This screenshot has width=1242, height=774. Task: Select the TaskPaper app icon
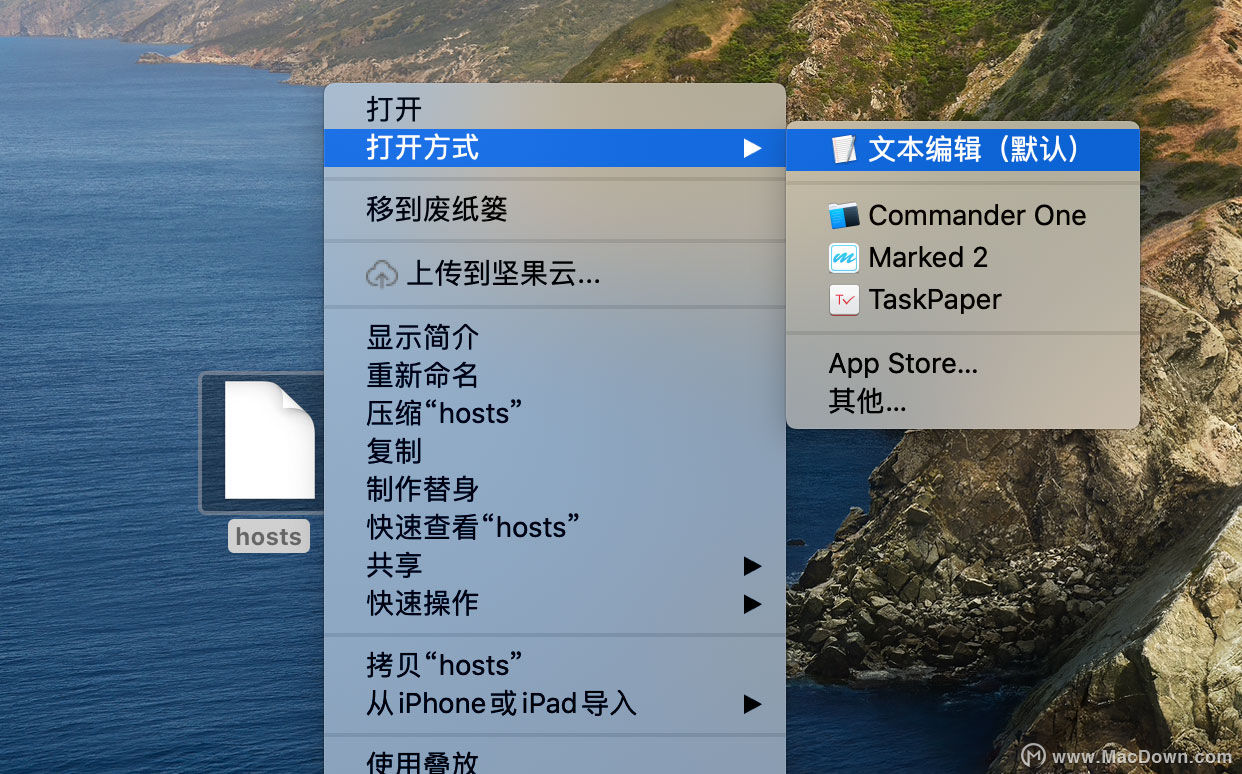point(845,299)
